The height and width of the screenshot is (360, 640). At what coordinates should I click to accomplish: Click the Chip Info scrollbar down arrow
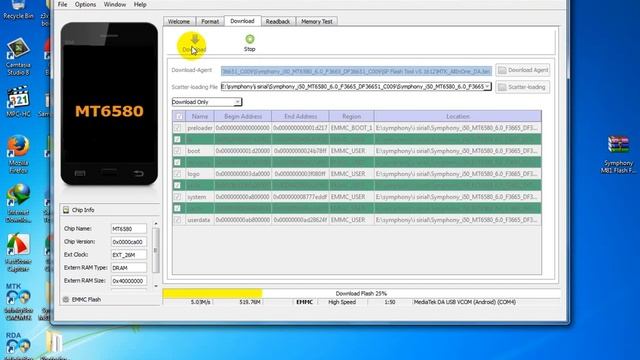[x=156, y=286]
